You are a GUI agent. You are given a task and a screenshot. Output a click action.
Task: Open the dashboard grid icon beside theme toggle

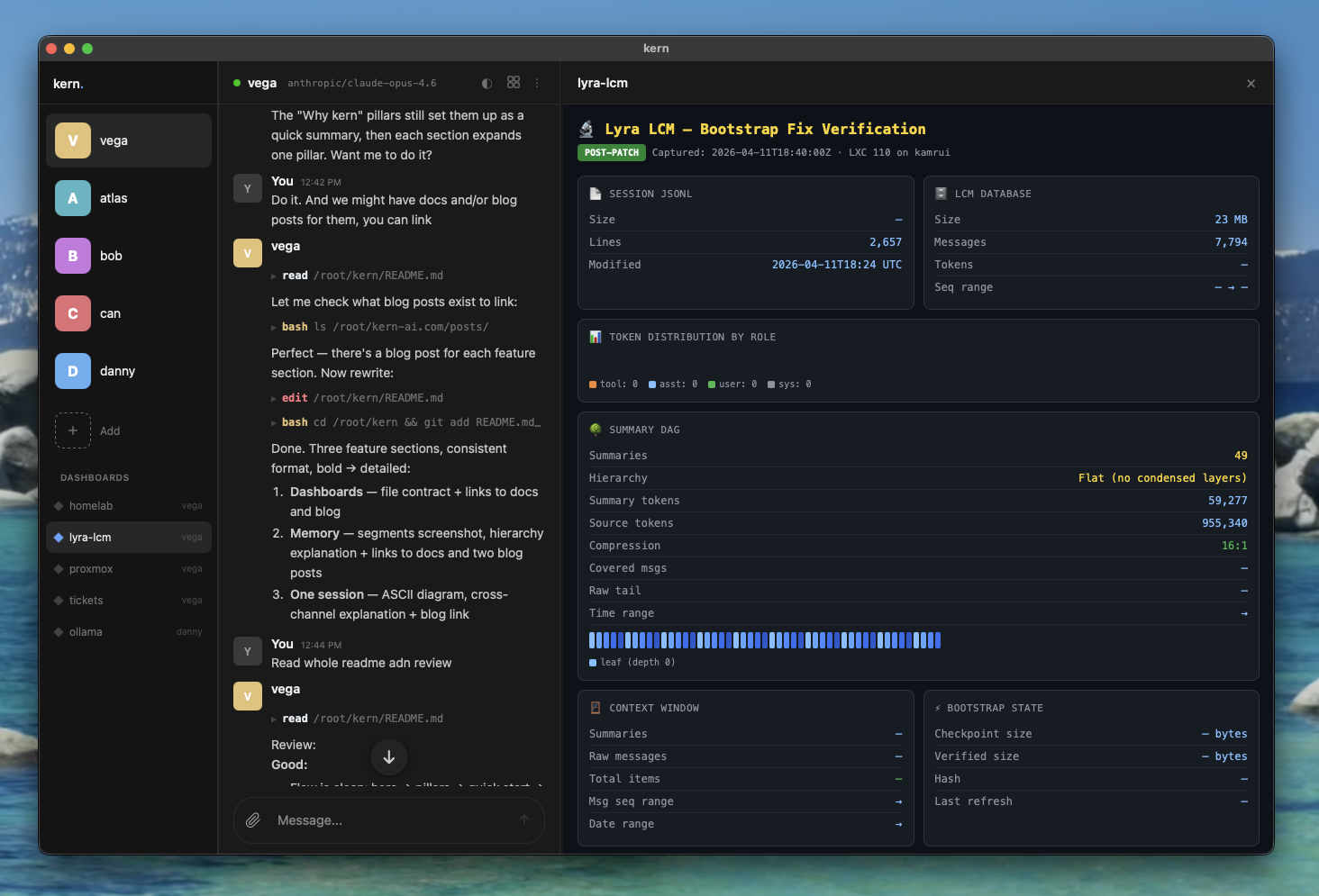click(x=514, y=83)
